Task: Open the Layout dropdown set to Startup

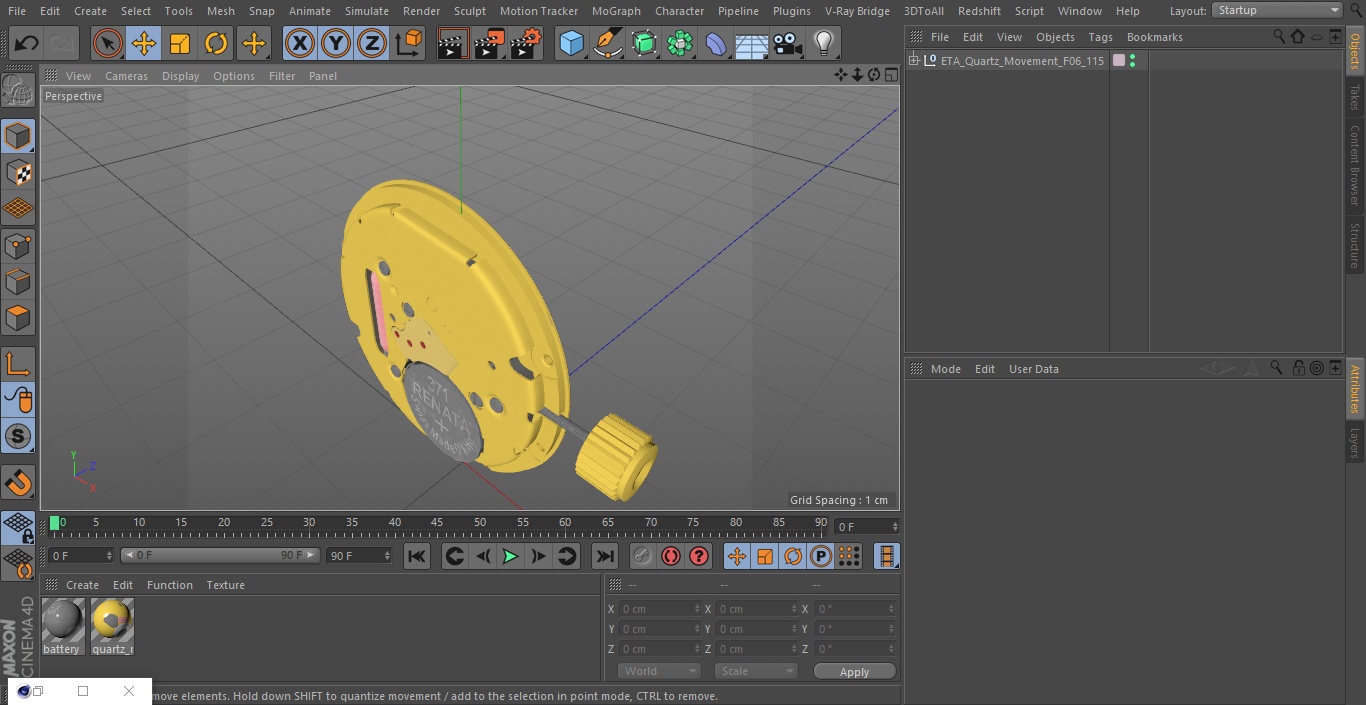Action: point(1277,10)
